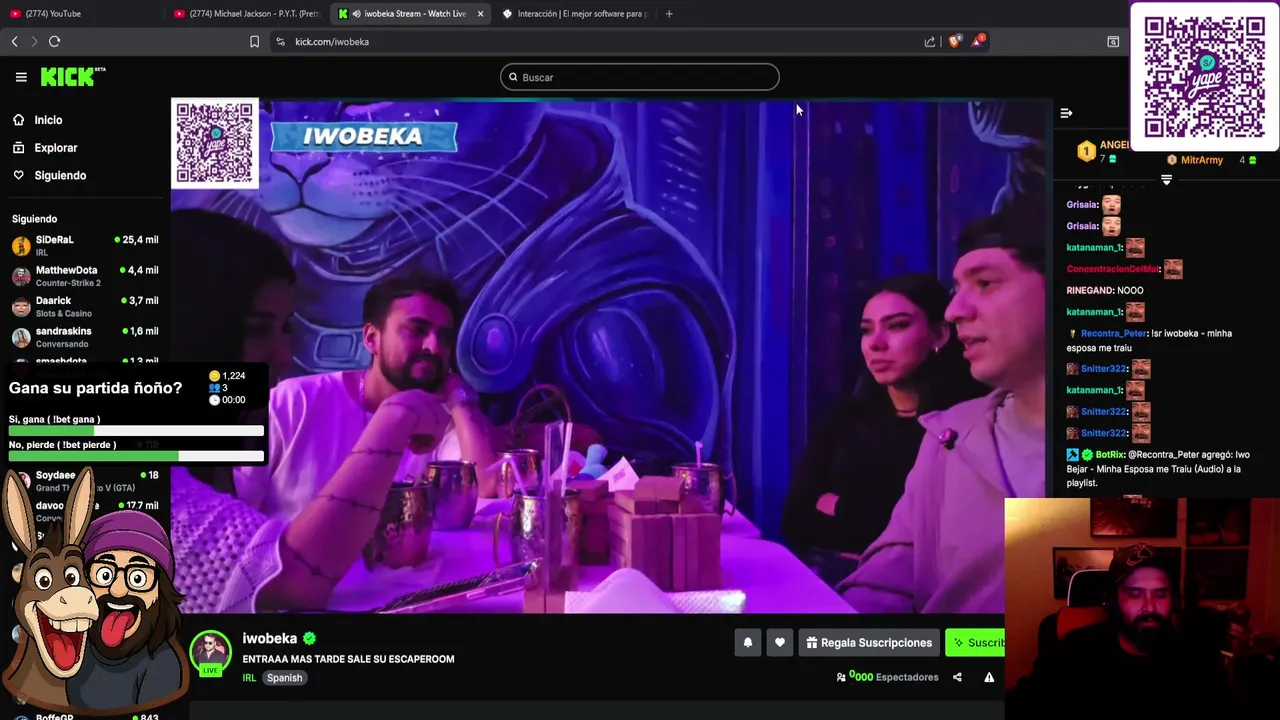Open iwobeka's live avatar
The image size is (1280, 720).
pos(210,653)
